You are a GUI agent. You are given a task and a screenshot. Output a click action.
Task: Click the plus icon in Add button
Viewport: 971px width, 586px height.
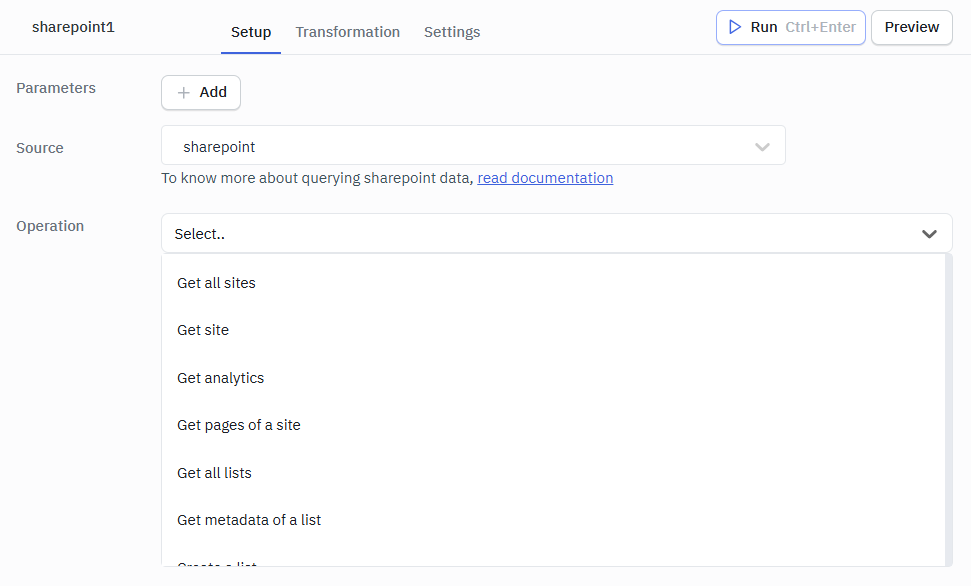pos(183,93)
